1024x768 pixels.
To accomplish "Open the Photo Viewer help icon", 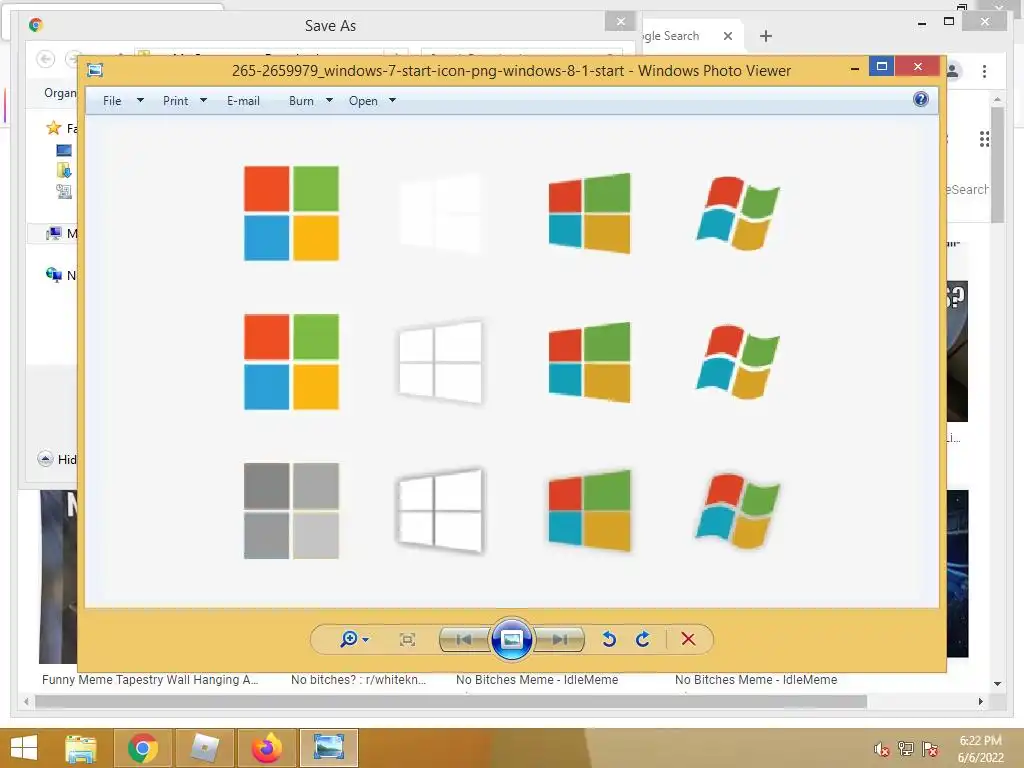I will [921, 99].
